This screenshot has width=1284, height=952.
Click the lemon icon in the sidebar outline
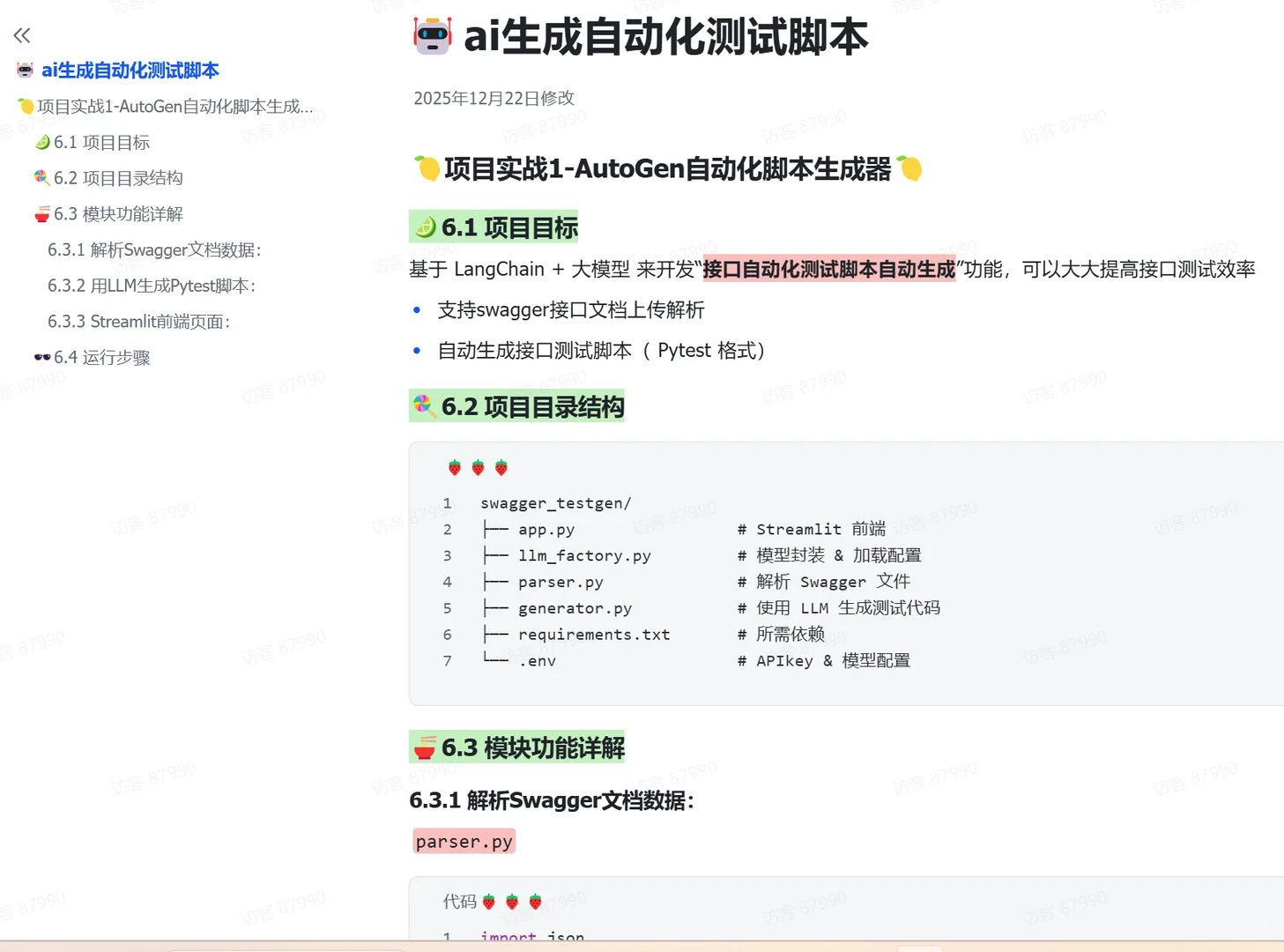coord(26,107)
